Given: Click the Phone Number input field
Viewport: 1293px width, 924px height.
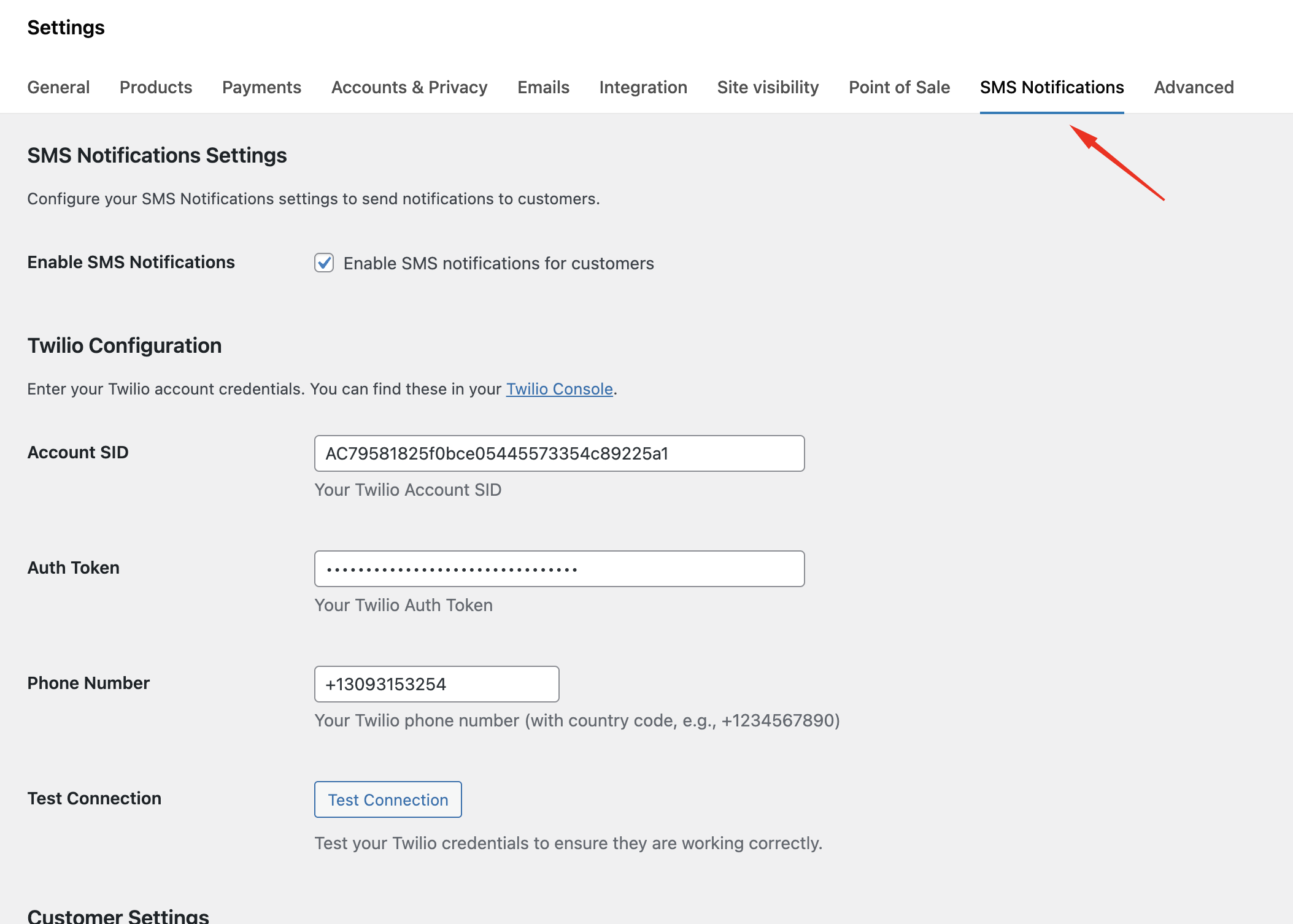Looking at the screenshot, I should 436,684.
